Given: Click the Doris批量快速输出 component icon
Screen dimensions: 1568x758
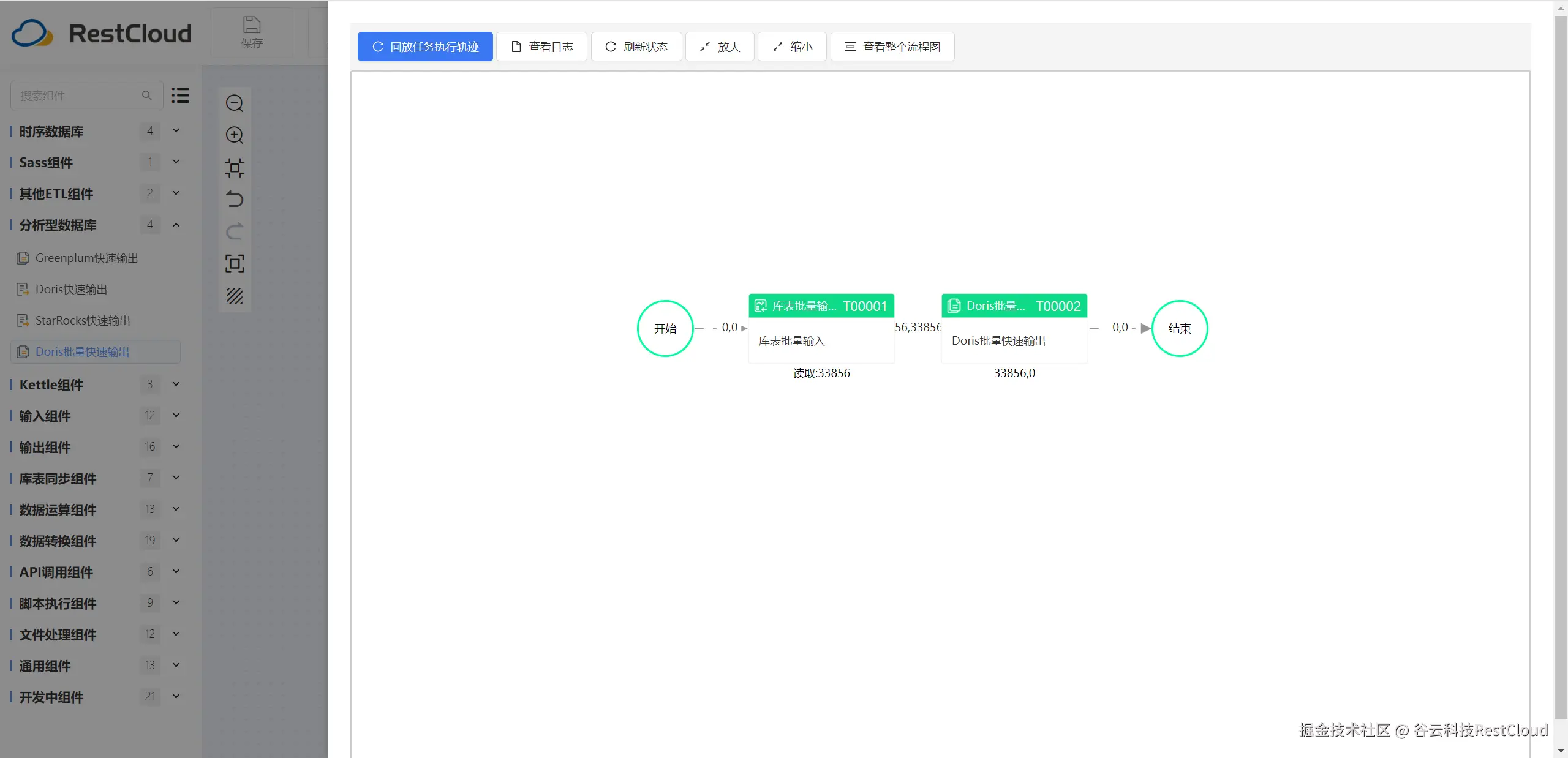Looking at the screenshot, I should click(x=23, y=352).
